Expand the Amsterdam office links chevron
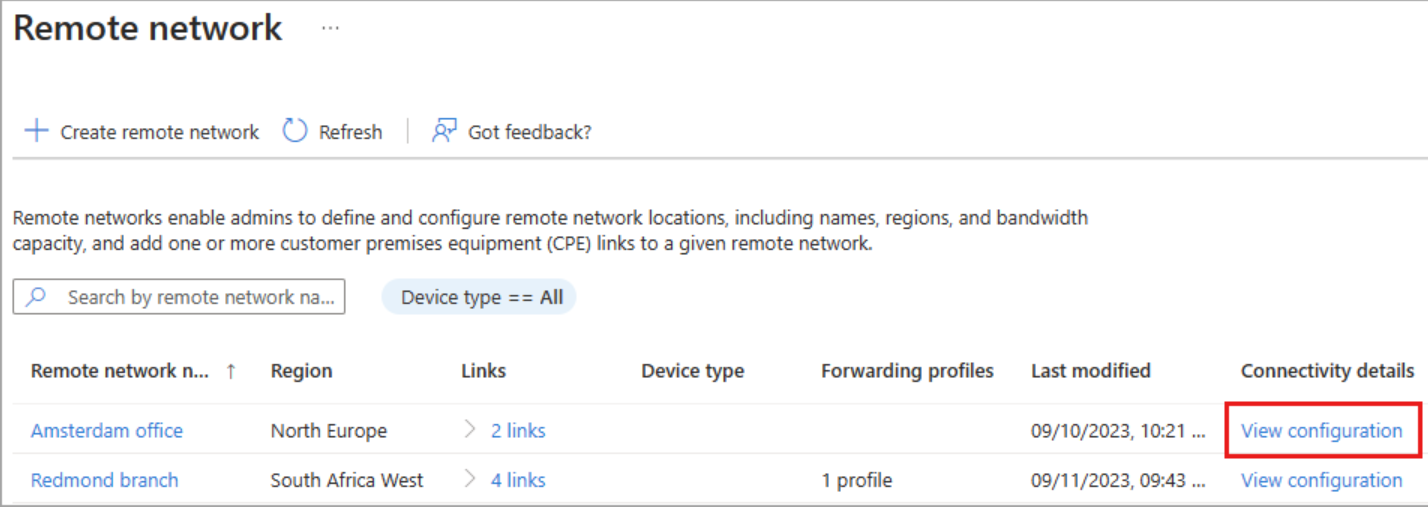Screen dimensions: 1428x507 click(471, 430)
